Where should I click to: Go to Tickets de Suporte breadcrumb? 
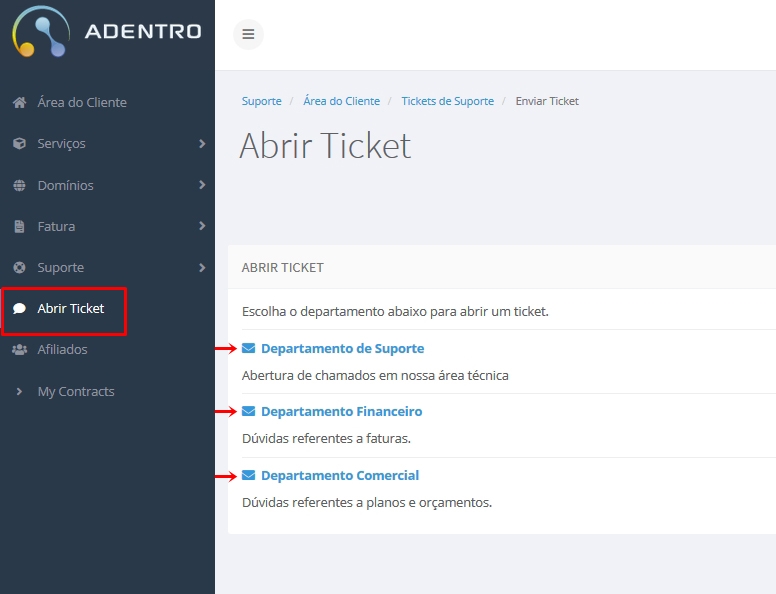pyautogui.click(x=447, y=101)
